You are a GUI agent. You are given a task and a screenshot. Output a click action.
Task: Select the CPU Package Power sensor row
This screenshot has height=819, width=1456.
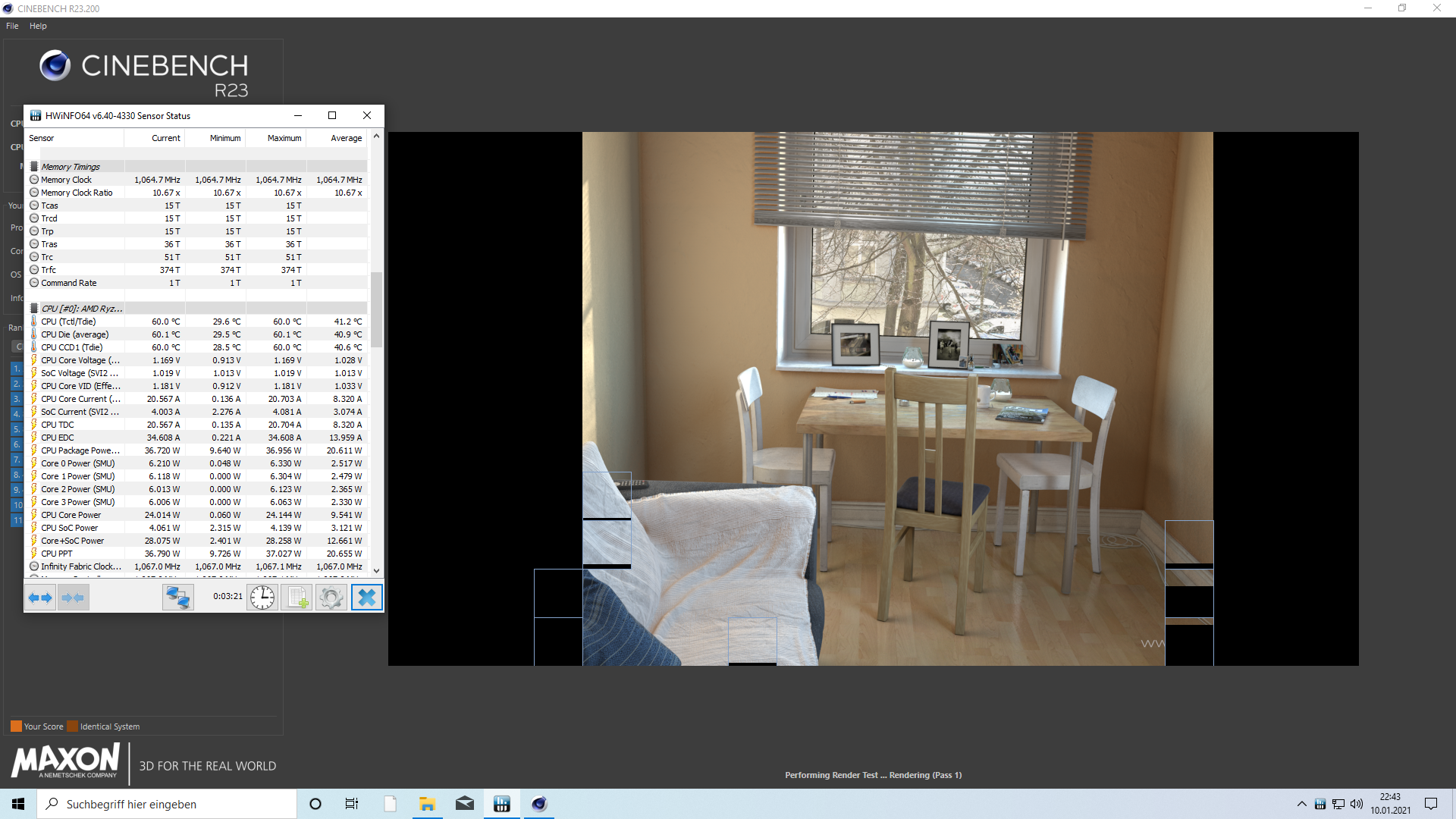coord(80,450)
